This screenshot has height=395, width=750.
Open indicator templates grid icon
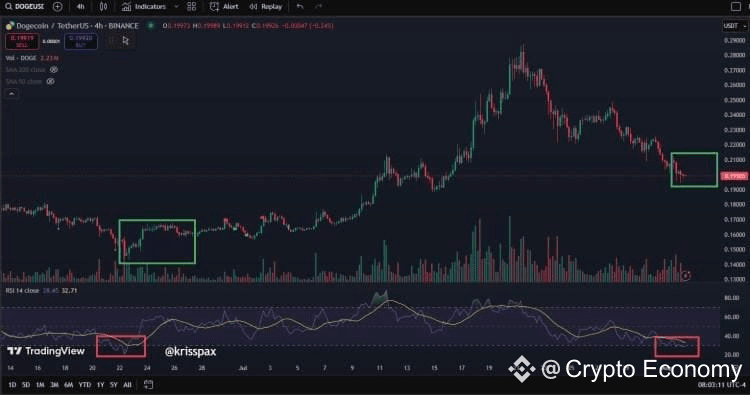click(x=191, y=7)
